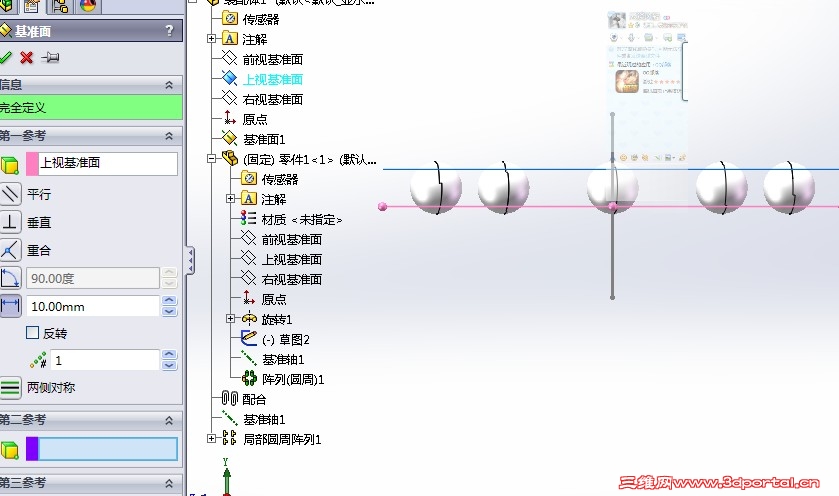Select 零件1's 前视基准面 plane
The width and height of the screenshot is (839, 496).
291,240
